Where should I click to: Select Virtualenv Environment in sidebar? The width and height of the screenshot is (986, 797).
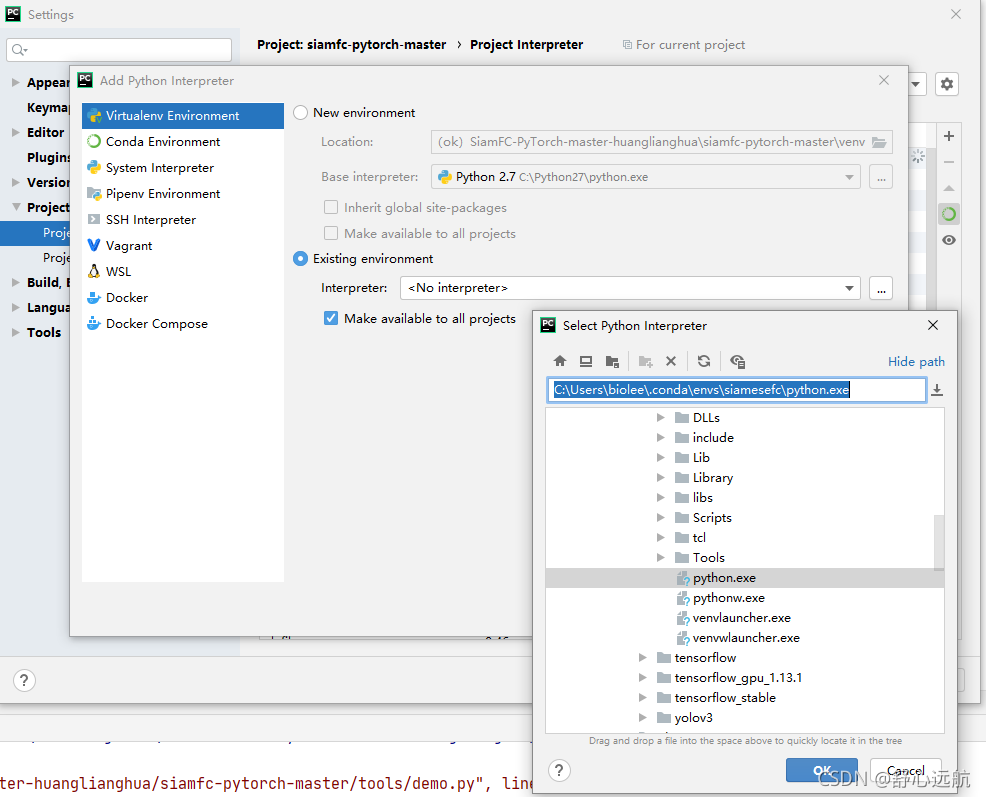pos(183,116)
